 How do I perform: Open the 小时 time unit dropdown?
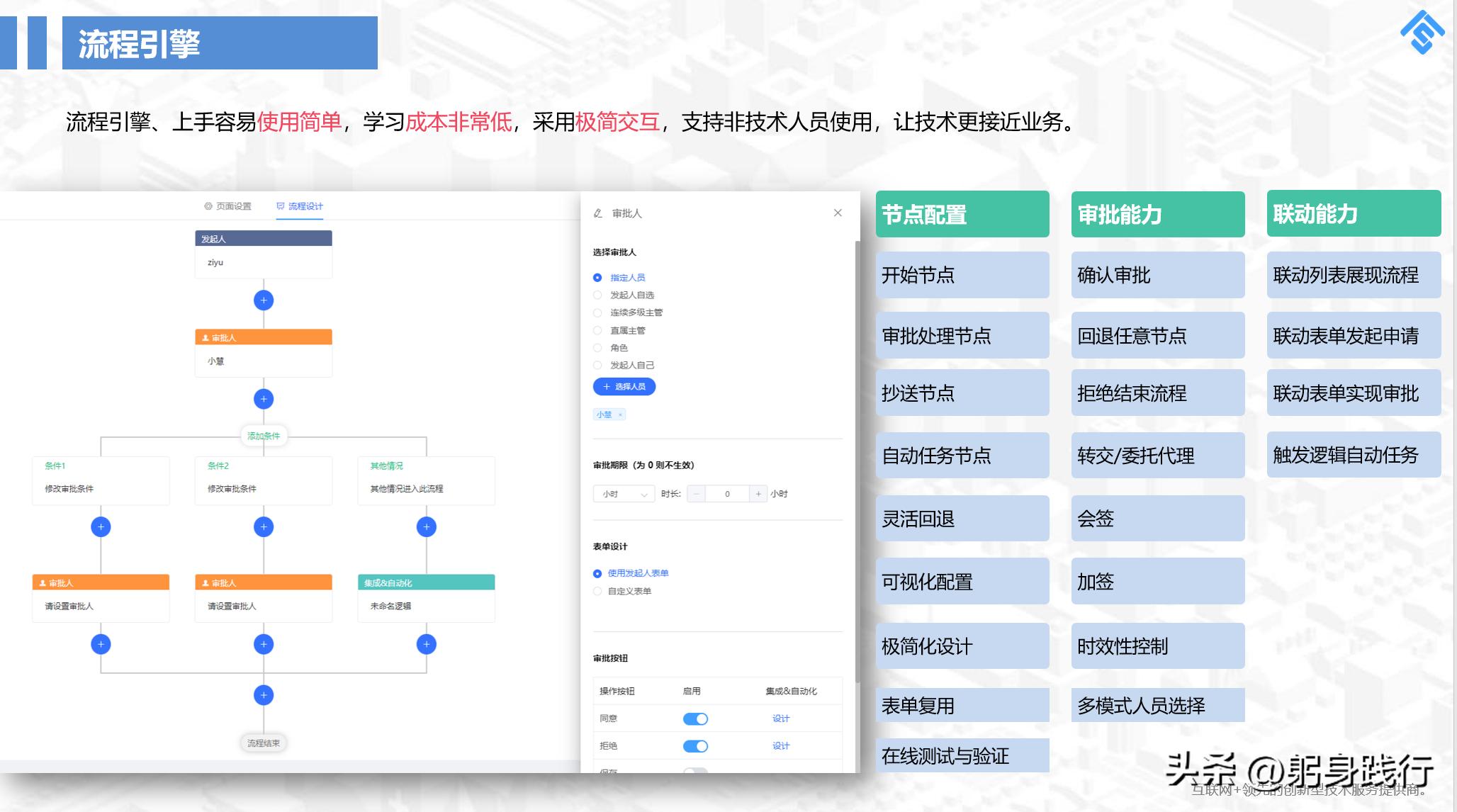point(622,494)
